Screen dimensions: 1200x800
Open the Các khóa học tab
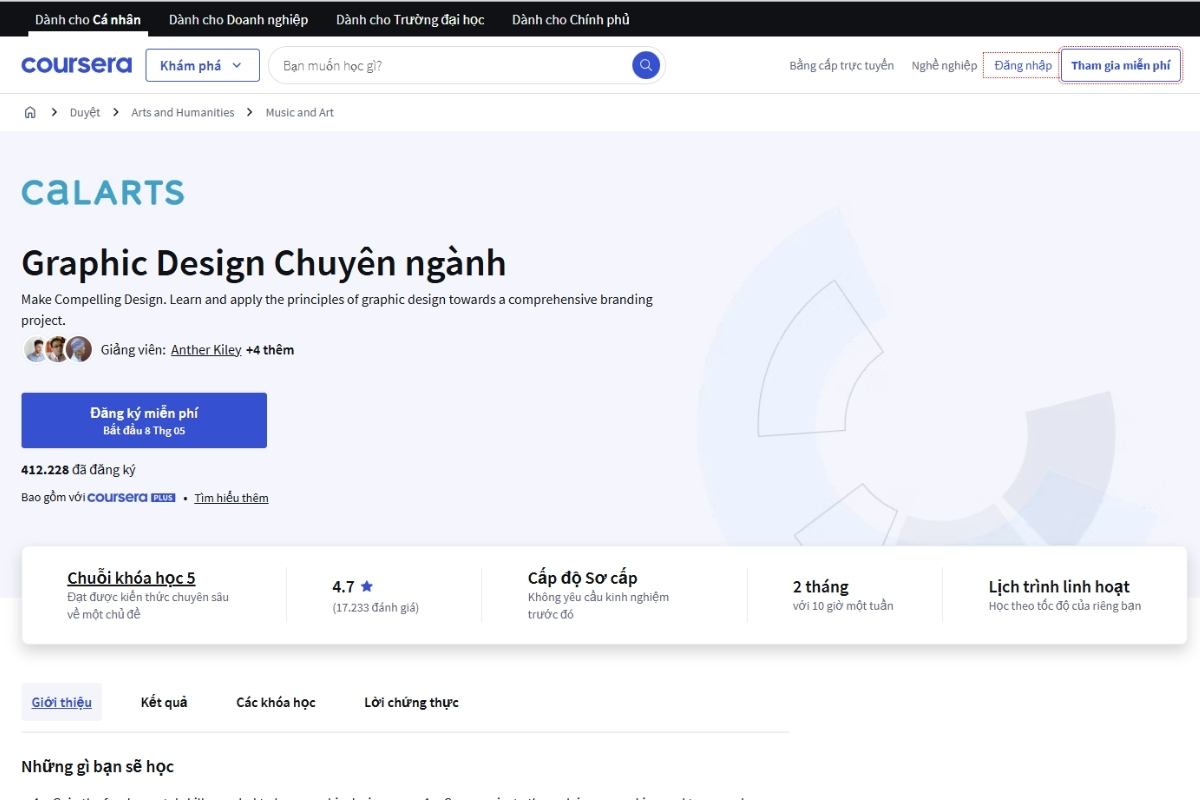(276, 701)
